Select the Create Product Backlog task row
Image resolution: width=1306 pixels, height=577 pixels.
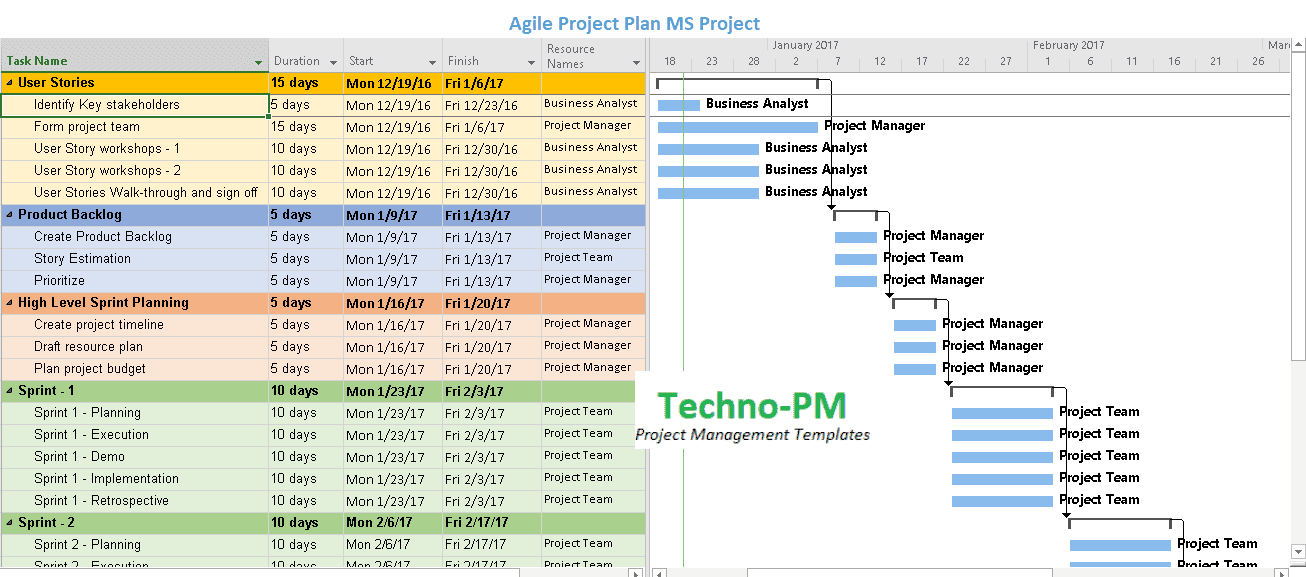coord(102,237)
